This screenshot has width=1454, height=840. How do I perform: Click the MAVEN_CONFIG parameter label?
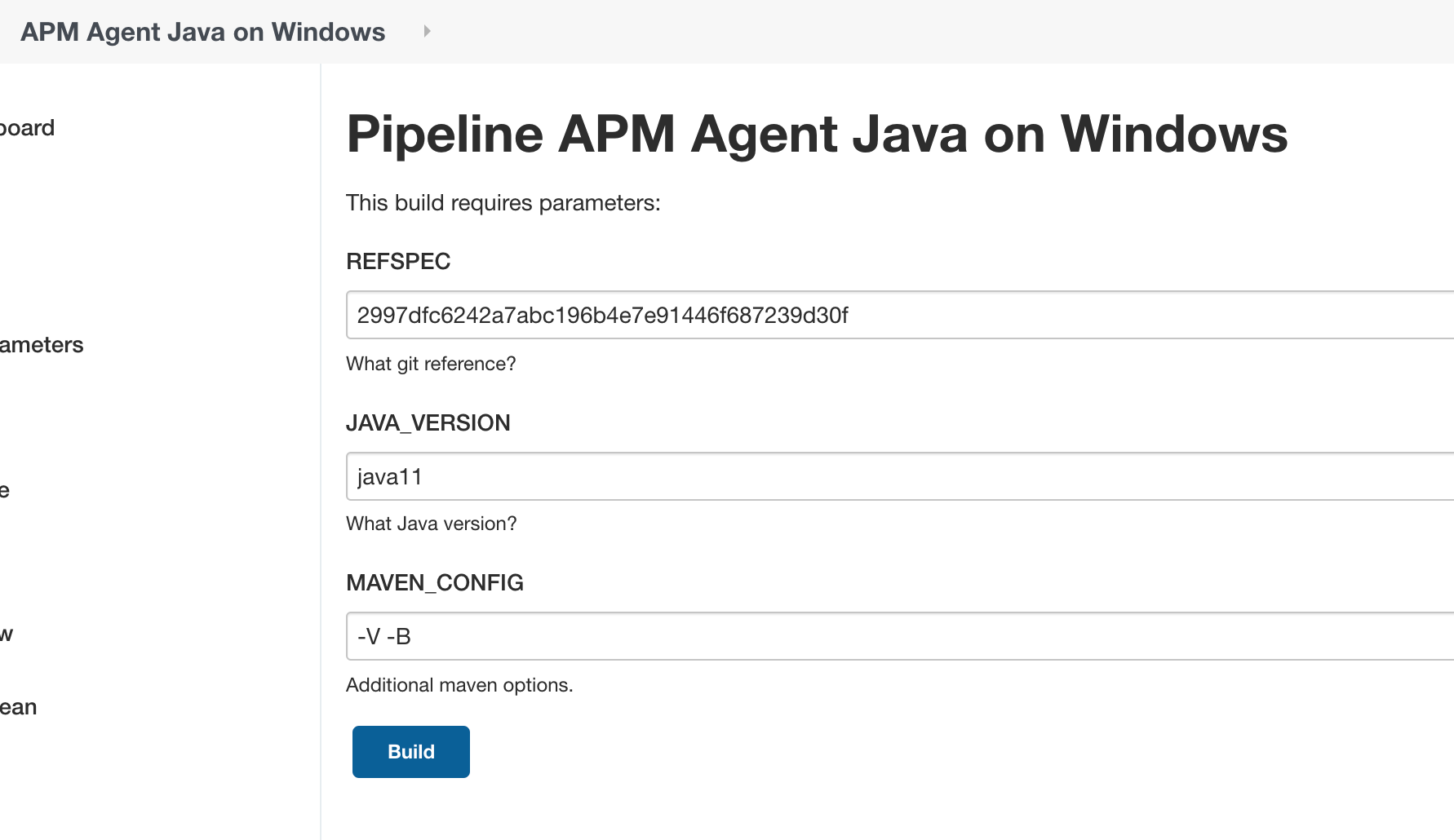(x=434, y=582)
